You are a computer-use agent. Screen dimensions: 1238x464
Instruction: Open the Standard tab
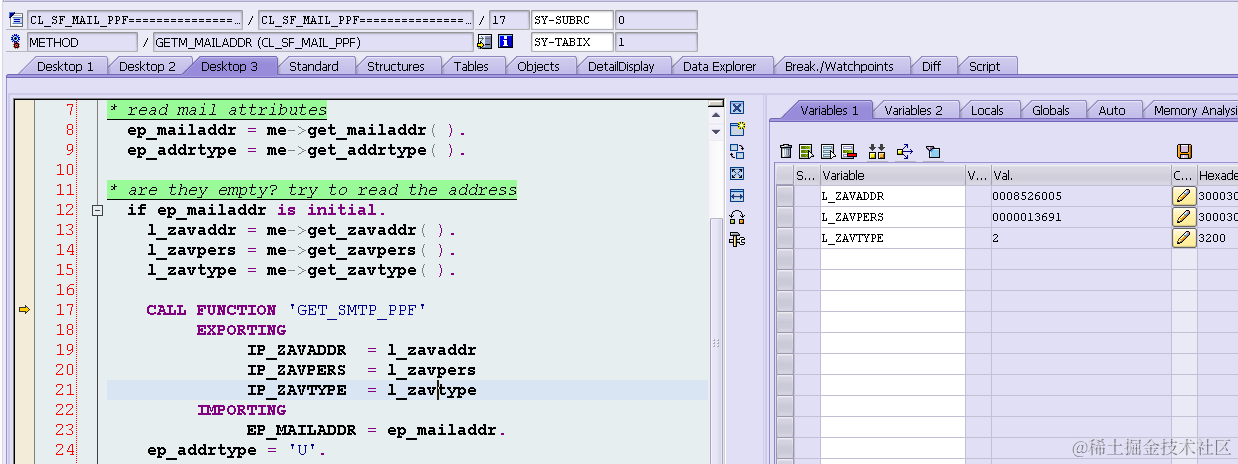[x=313, y=66]
